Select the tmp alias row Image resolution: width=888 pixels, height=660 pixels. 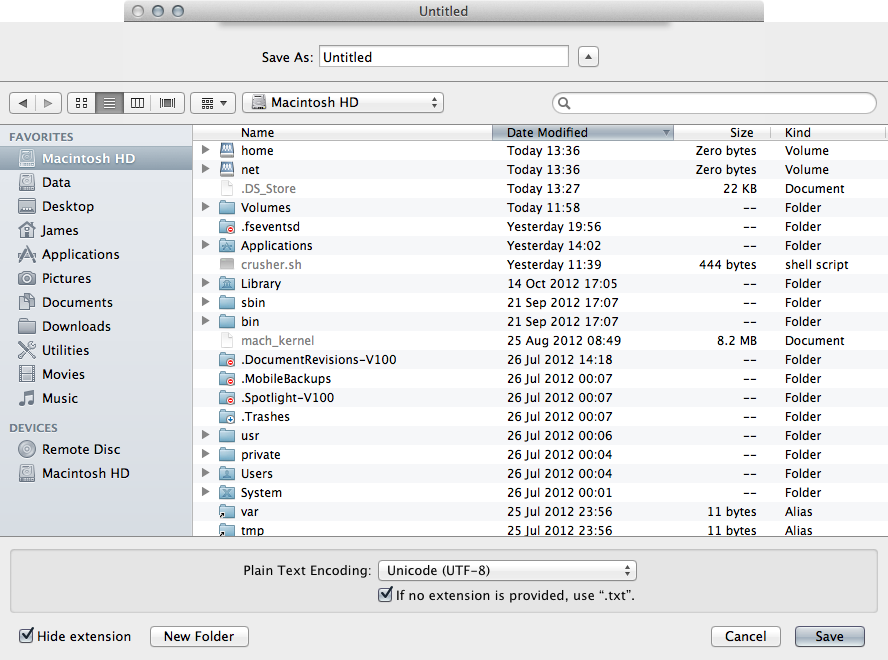(540, 530)
